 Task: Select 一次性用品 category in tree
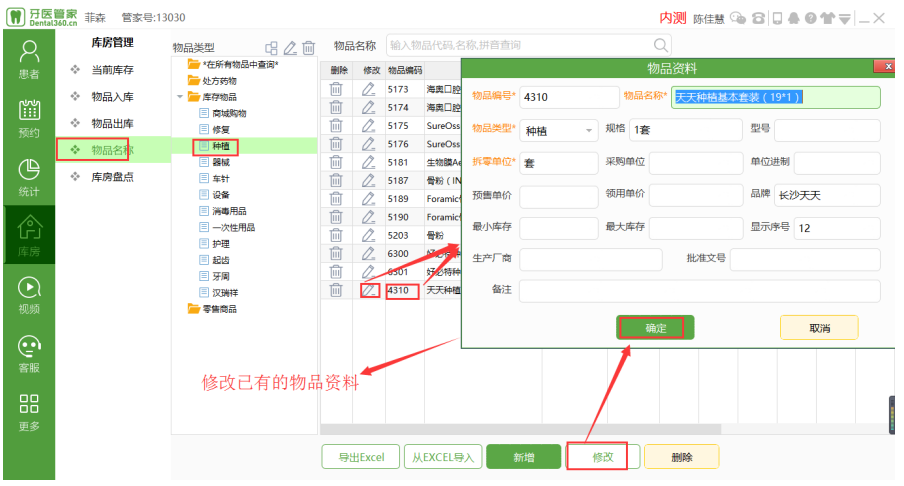(227, 227)
